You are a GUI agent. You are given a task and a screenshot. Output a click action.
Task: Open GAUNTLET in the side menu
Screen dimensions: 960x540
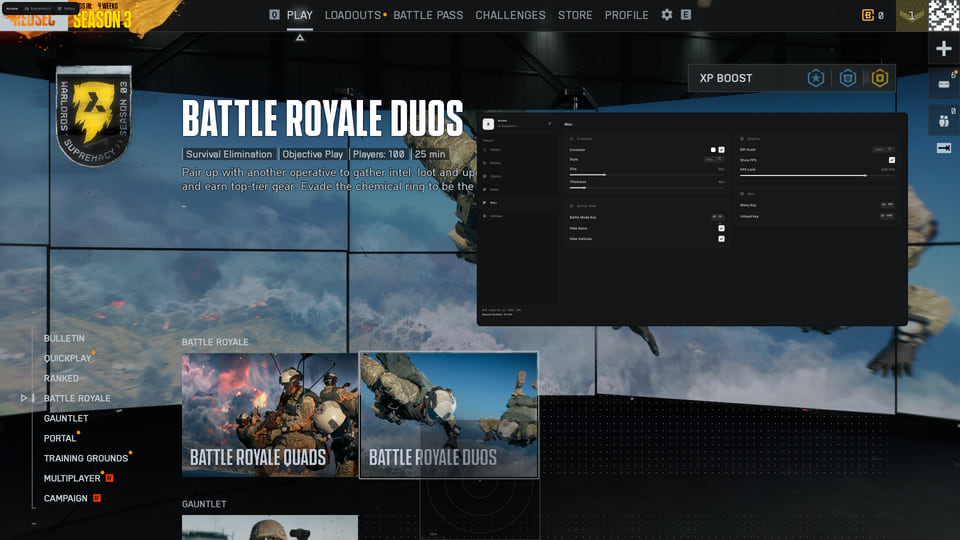pyautogui.click(x=66, y=418)
